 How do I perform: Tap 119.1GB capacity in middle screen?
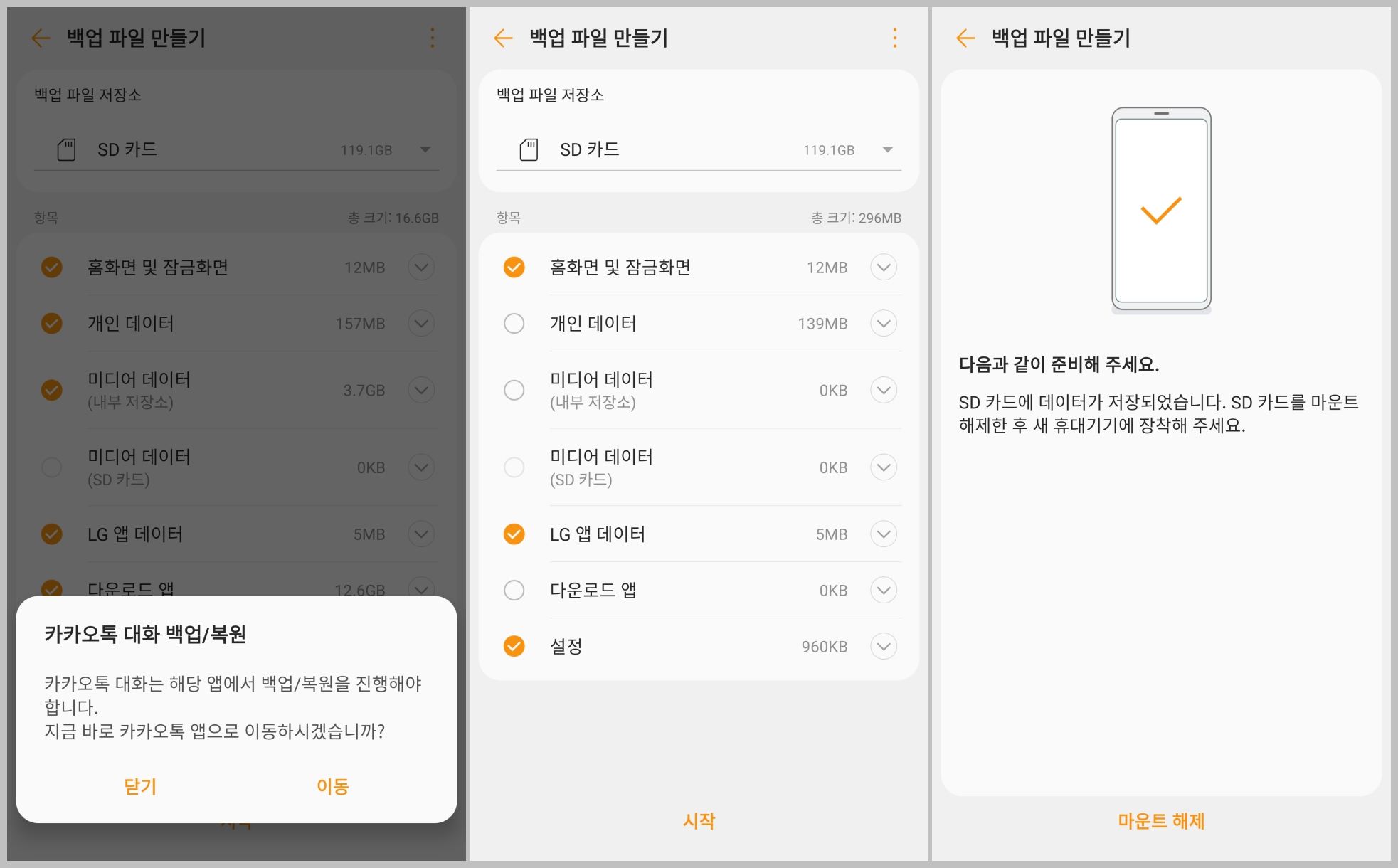(x=829, y=150)
